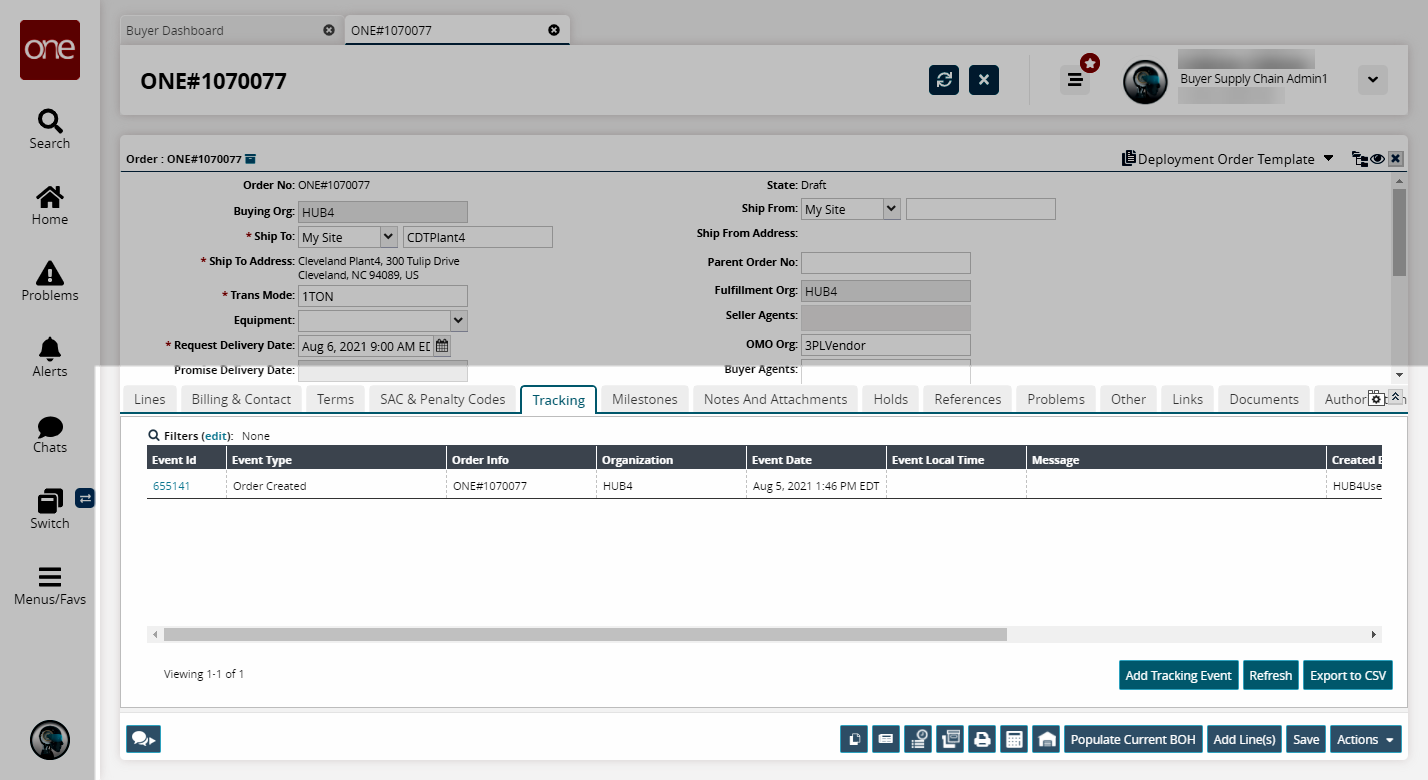1428x780 pixels.
Task: Open event ID 655141 link
Action: (x=171, y=486)
